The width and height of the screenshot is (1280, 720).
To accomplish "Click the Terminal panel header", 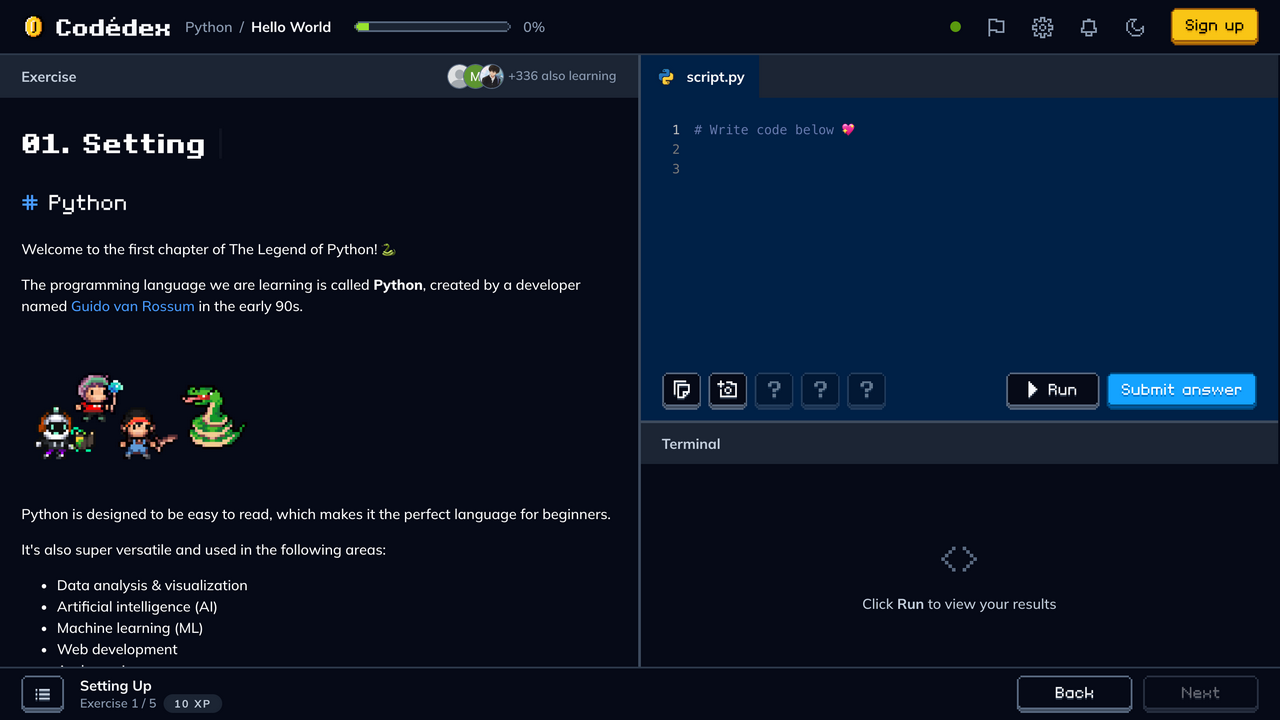I will [x=960, y=444].
